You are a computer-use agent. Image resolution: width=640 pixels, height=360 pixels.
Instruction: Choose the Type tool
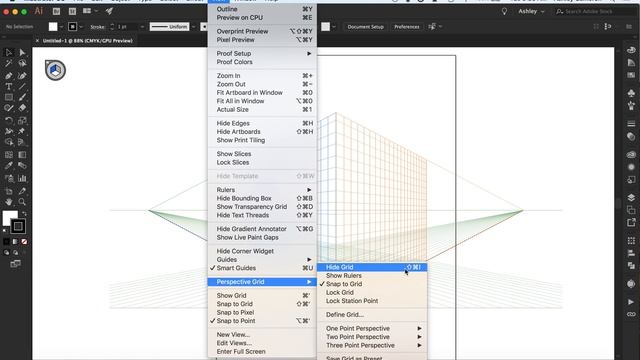9,87
